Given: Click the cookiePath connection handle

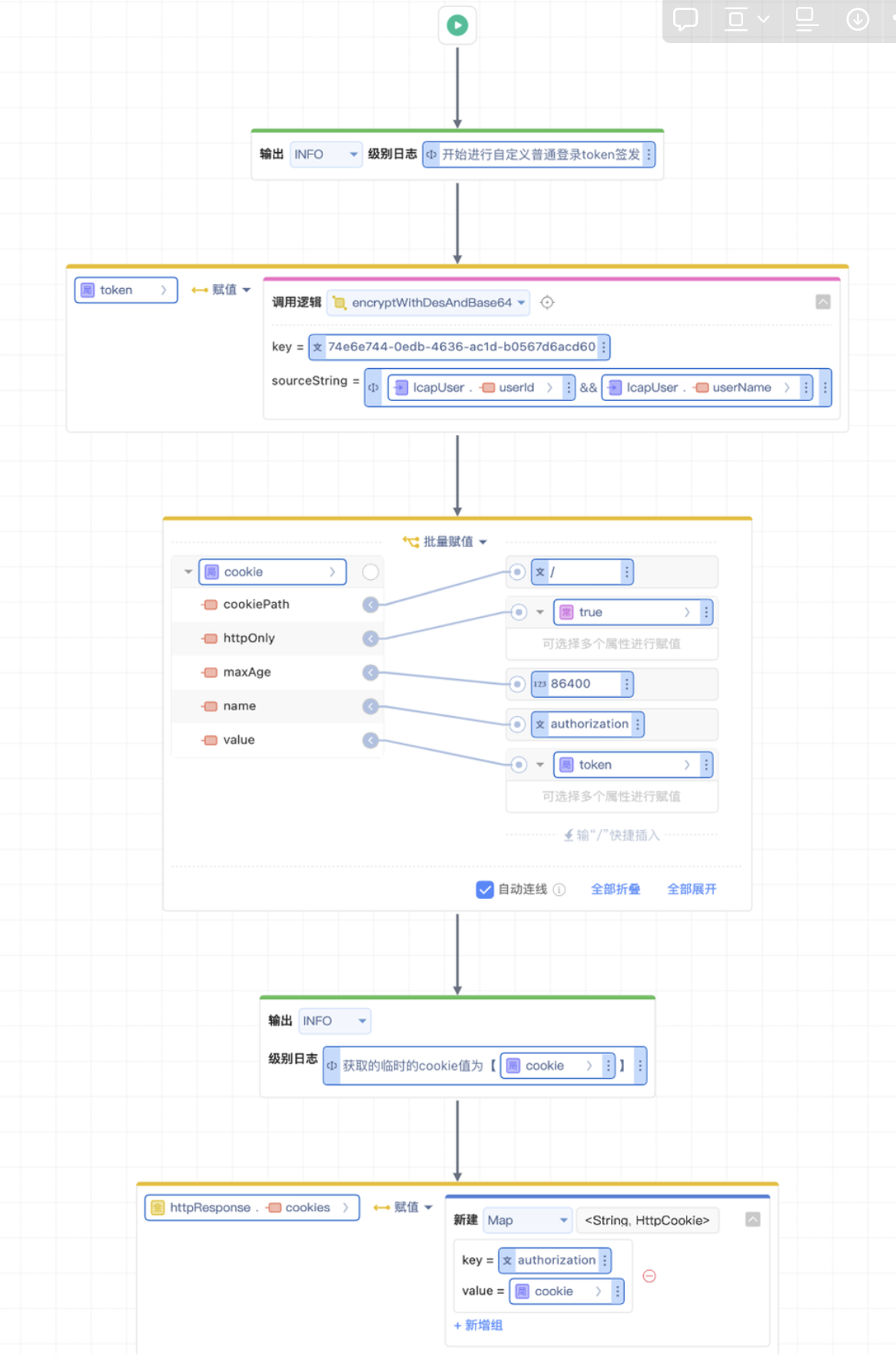Looking at the screenshot, I should tap(370, 605).
